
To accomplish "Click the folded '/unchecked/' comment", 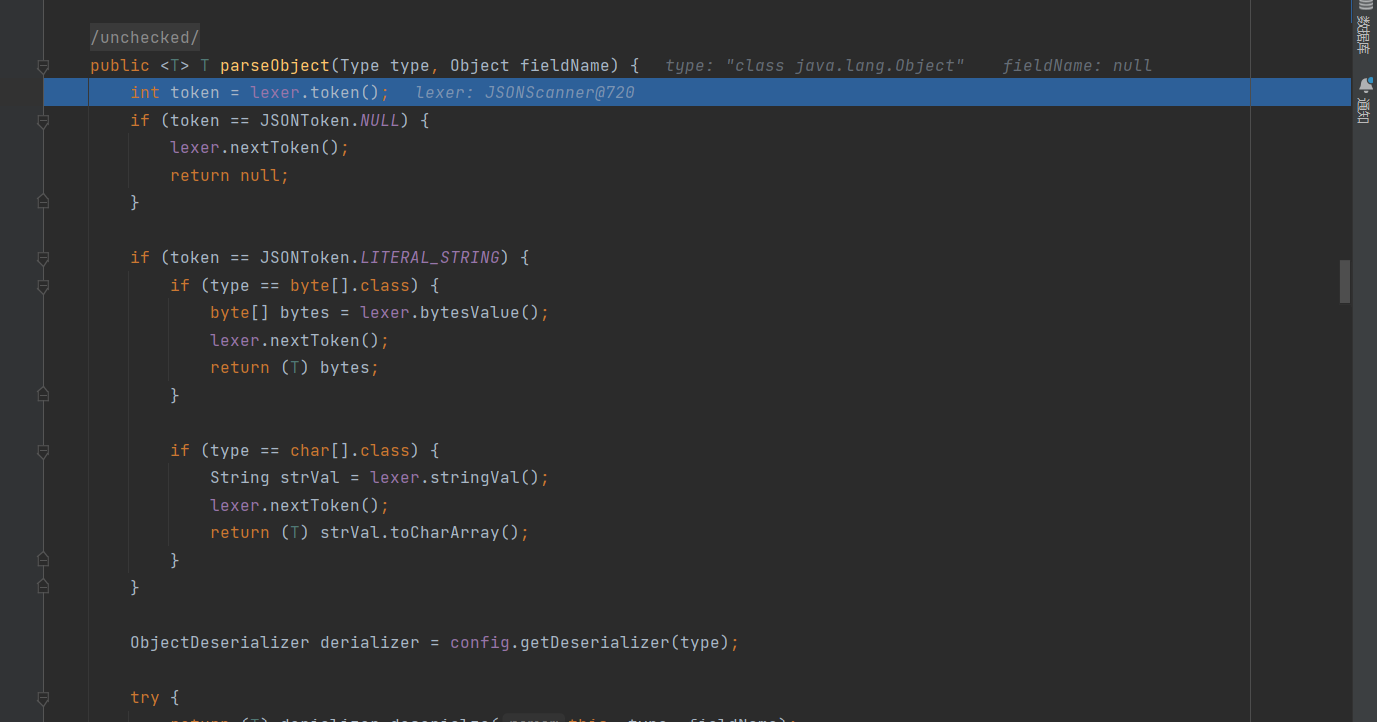I will pyautogui.click(x=145, y=38).
